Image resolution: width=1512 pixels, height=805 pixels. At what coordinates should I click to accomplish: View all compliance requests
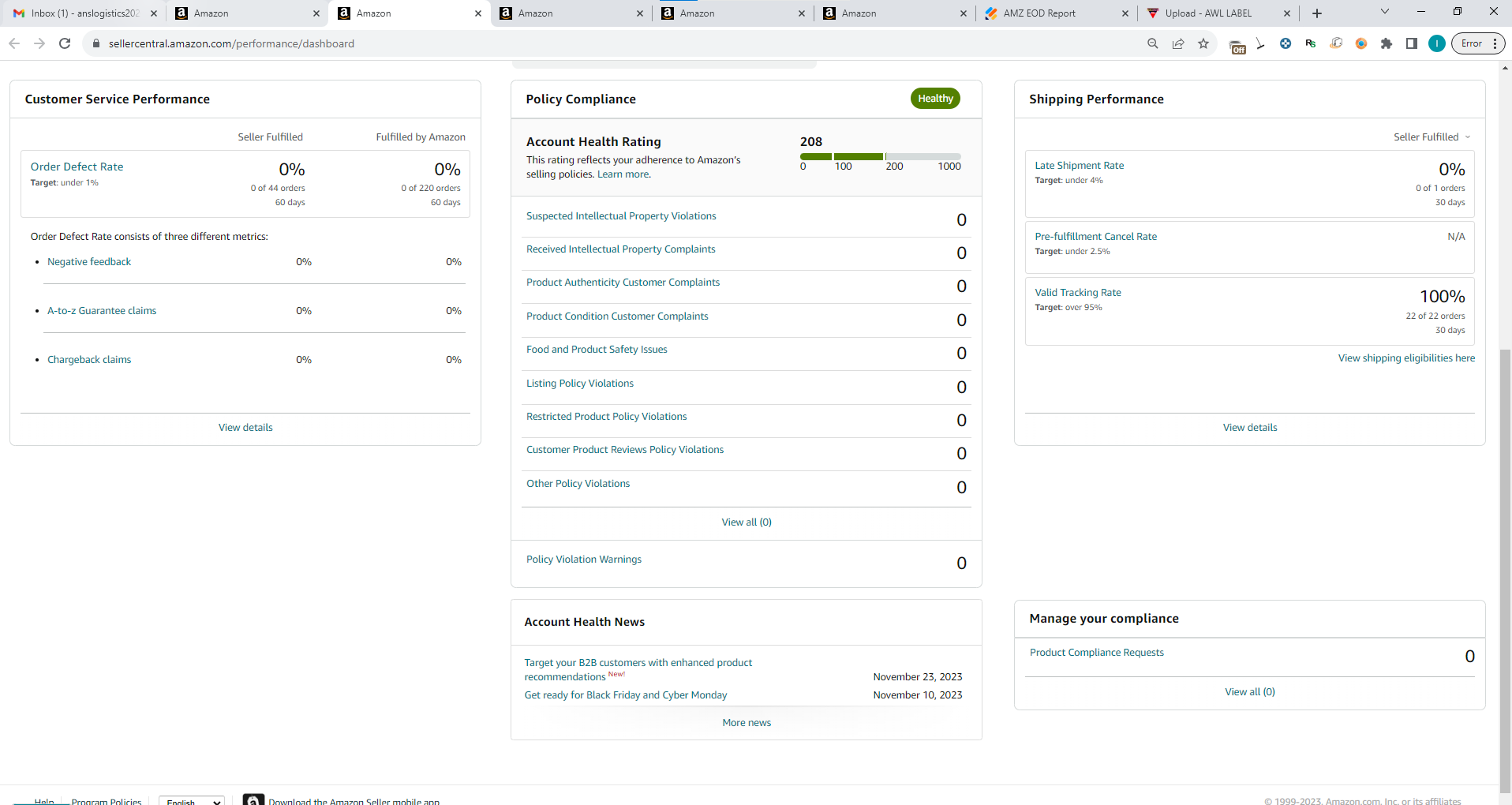click(1250, 691)
